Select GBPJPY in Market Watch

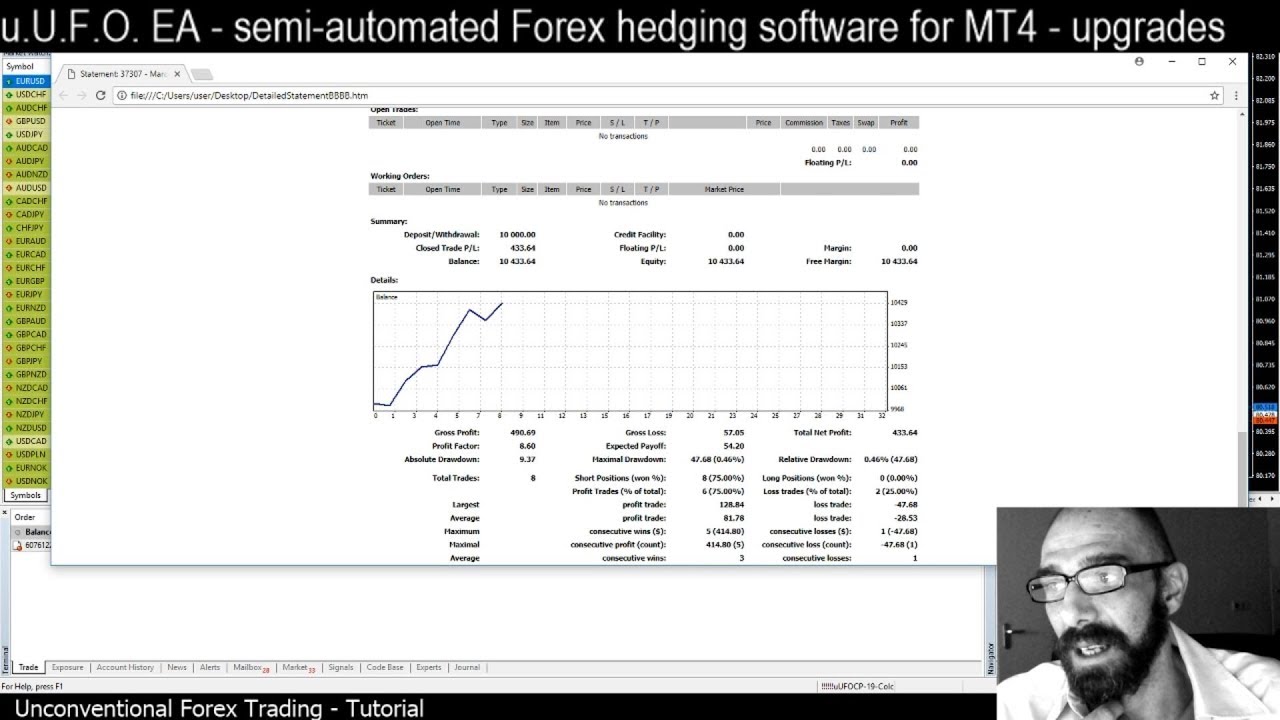click(x=26, y=361)
